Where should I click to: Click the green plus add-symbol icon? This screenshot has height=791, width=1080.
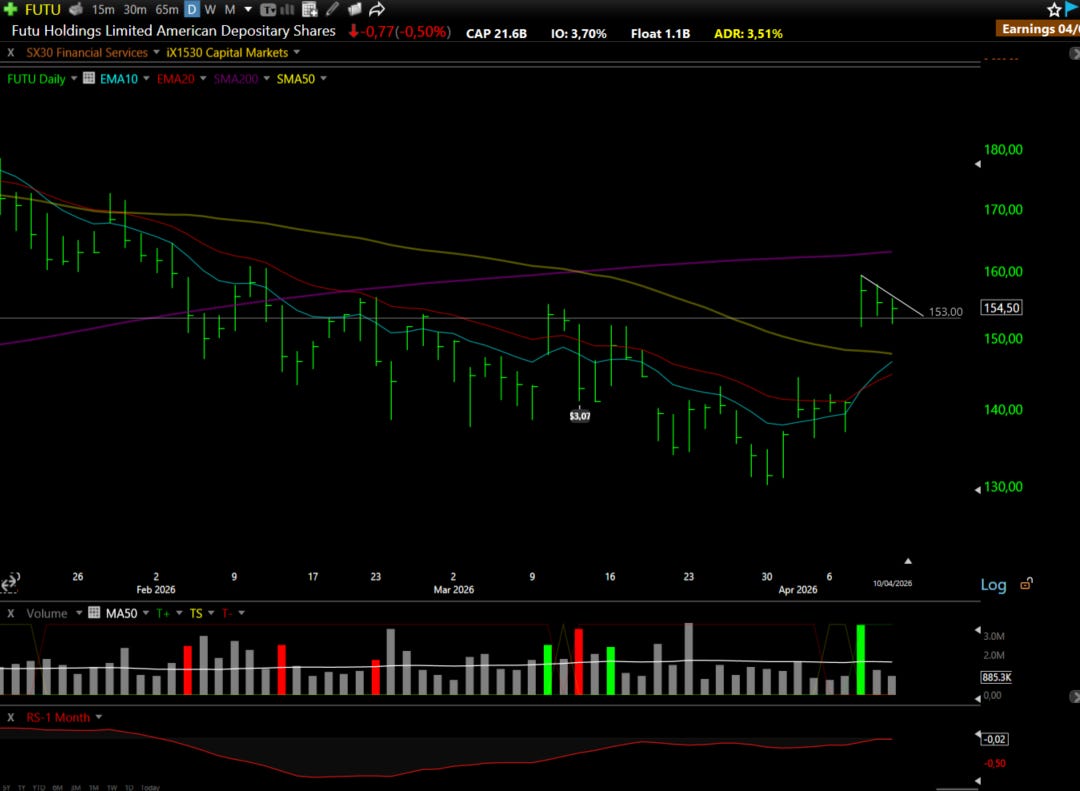point(10,9)
